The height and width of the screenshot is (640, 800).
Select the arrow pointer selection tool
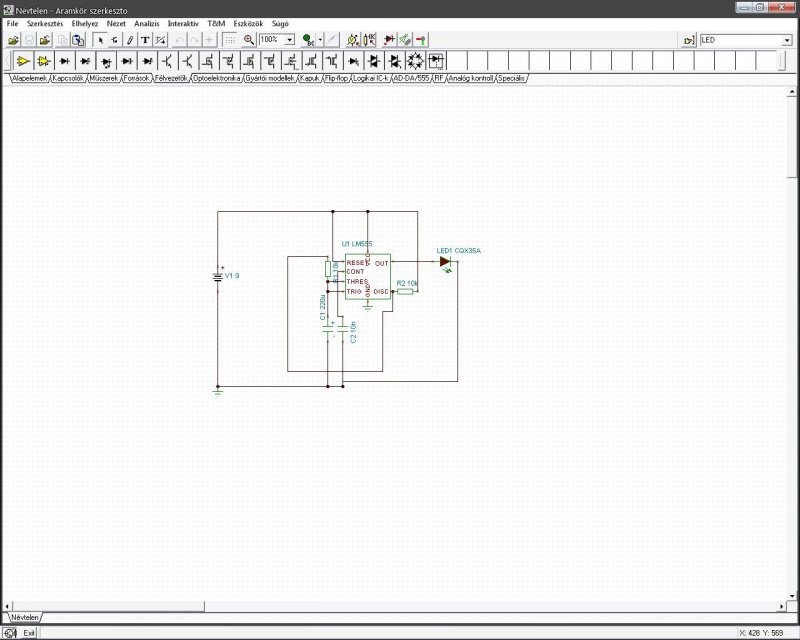click(x=100, y=40)
